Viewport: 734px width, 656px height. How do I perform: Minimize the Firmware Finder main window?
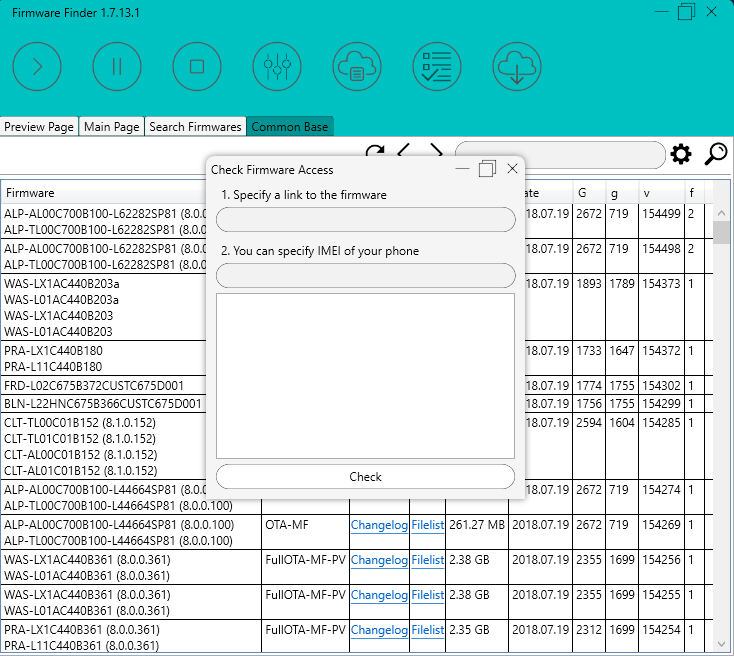coord(661,12)
